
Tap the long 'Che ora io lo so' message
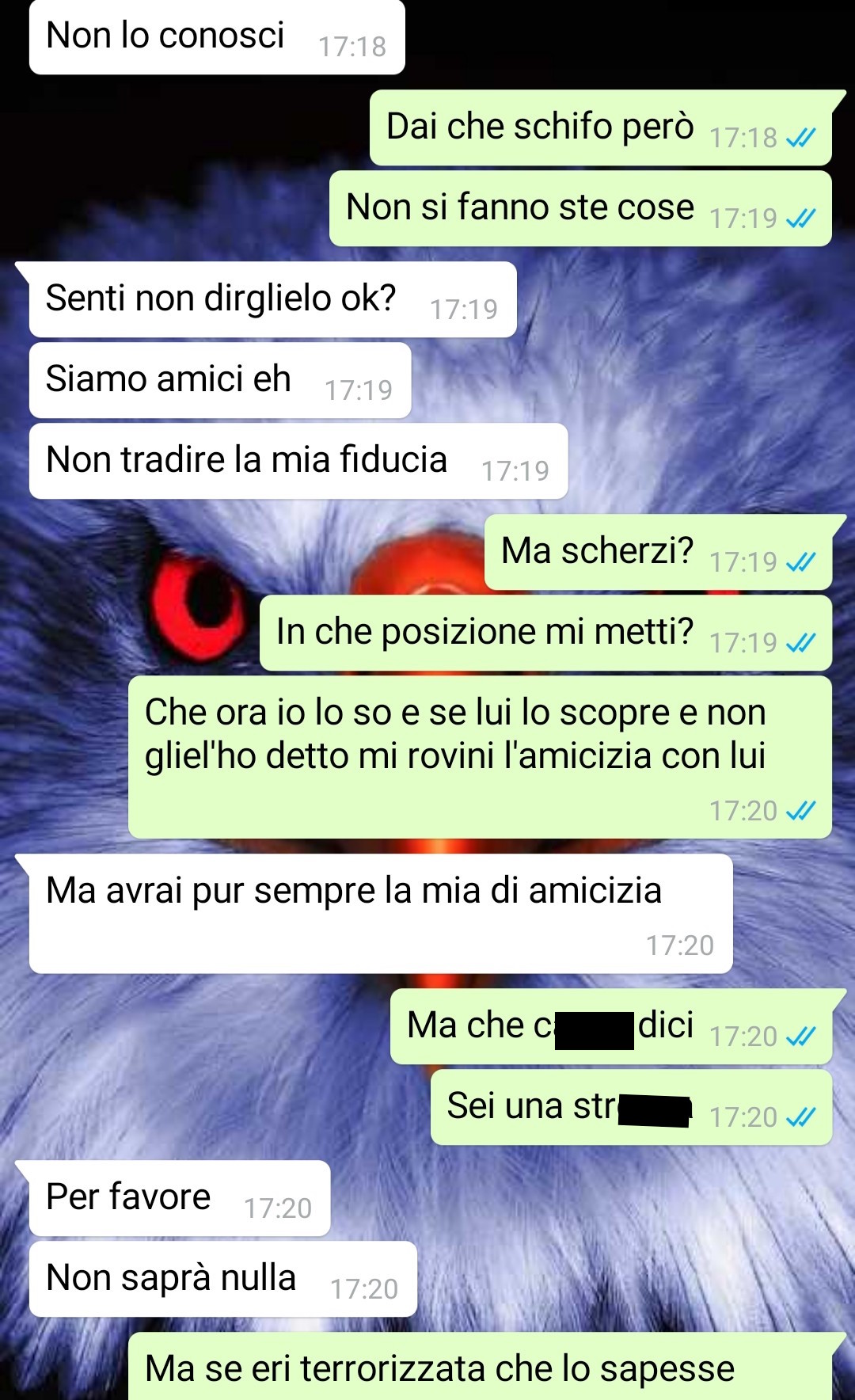click(480, 757)
